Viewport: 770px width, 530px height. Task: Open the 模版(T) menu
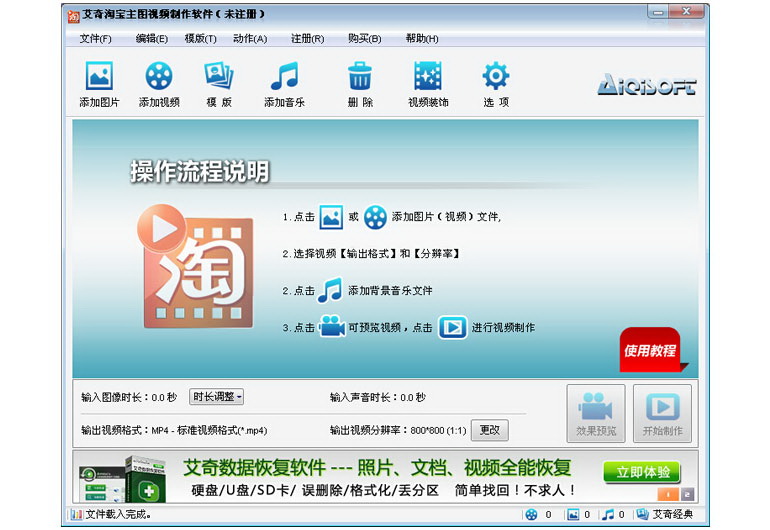pyautogui.click(x=200, y=38)
